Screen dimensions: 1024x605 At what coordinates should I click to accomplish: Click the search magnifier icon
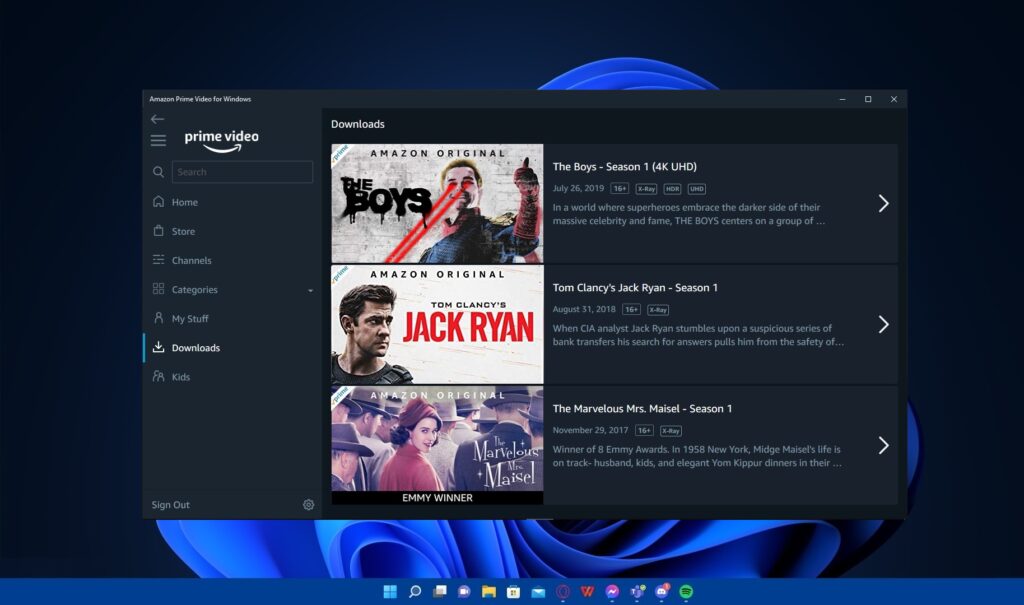coord(158,172)
